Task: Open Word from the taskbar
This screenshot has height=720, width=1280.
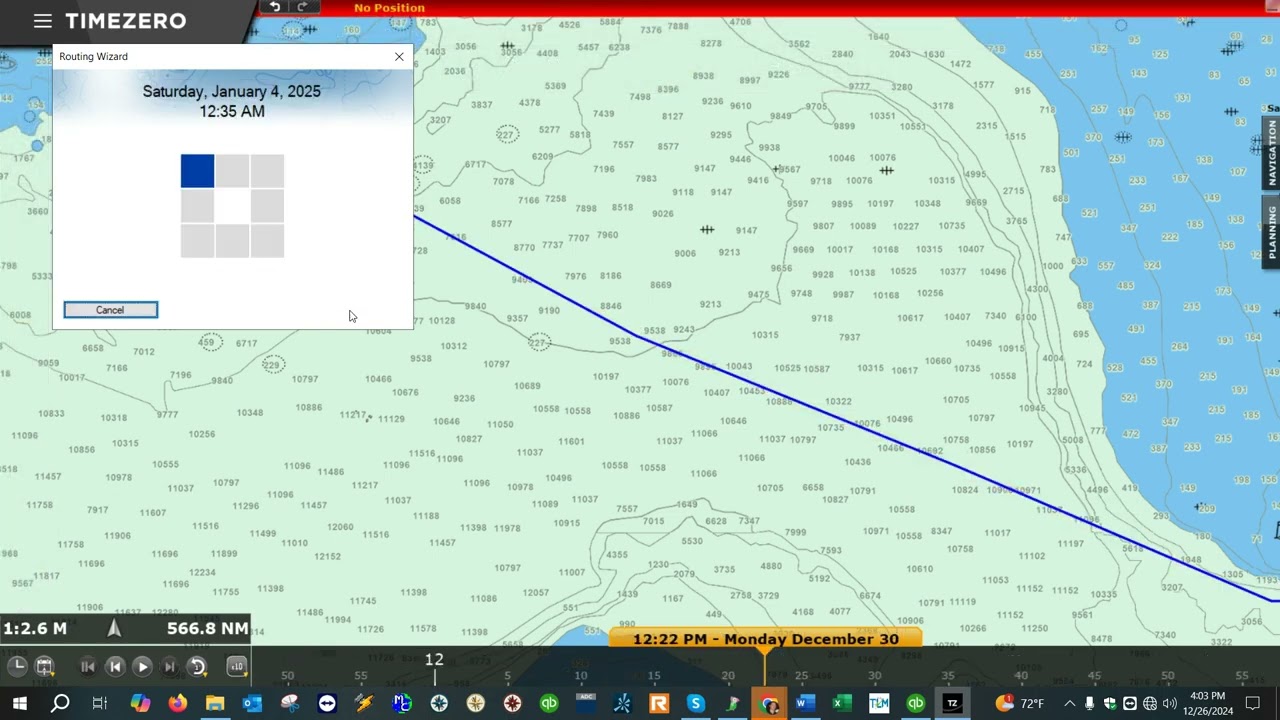Action: tap(805, 704)
